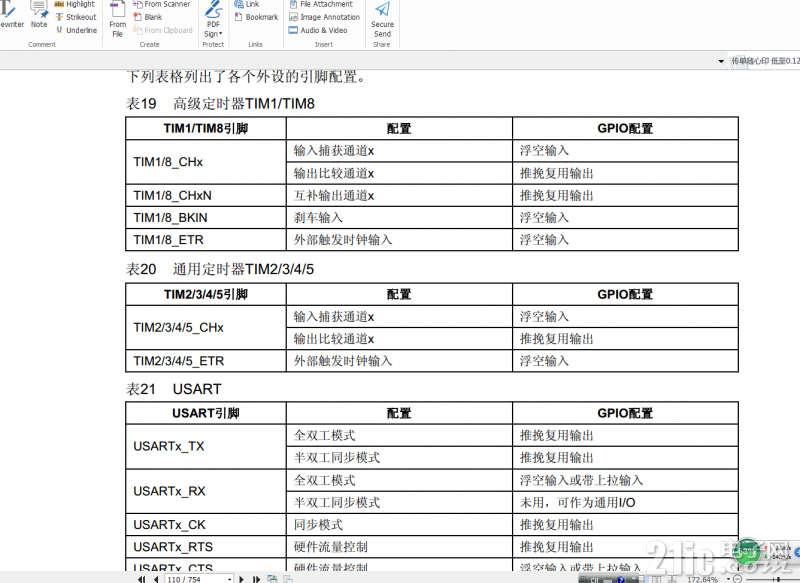Image resolution: width=800 pixels, height=583 pixels.
Task: Apply the Strikeout markup tool
Action: coord(76,17)
